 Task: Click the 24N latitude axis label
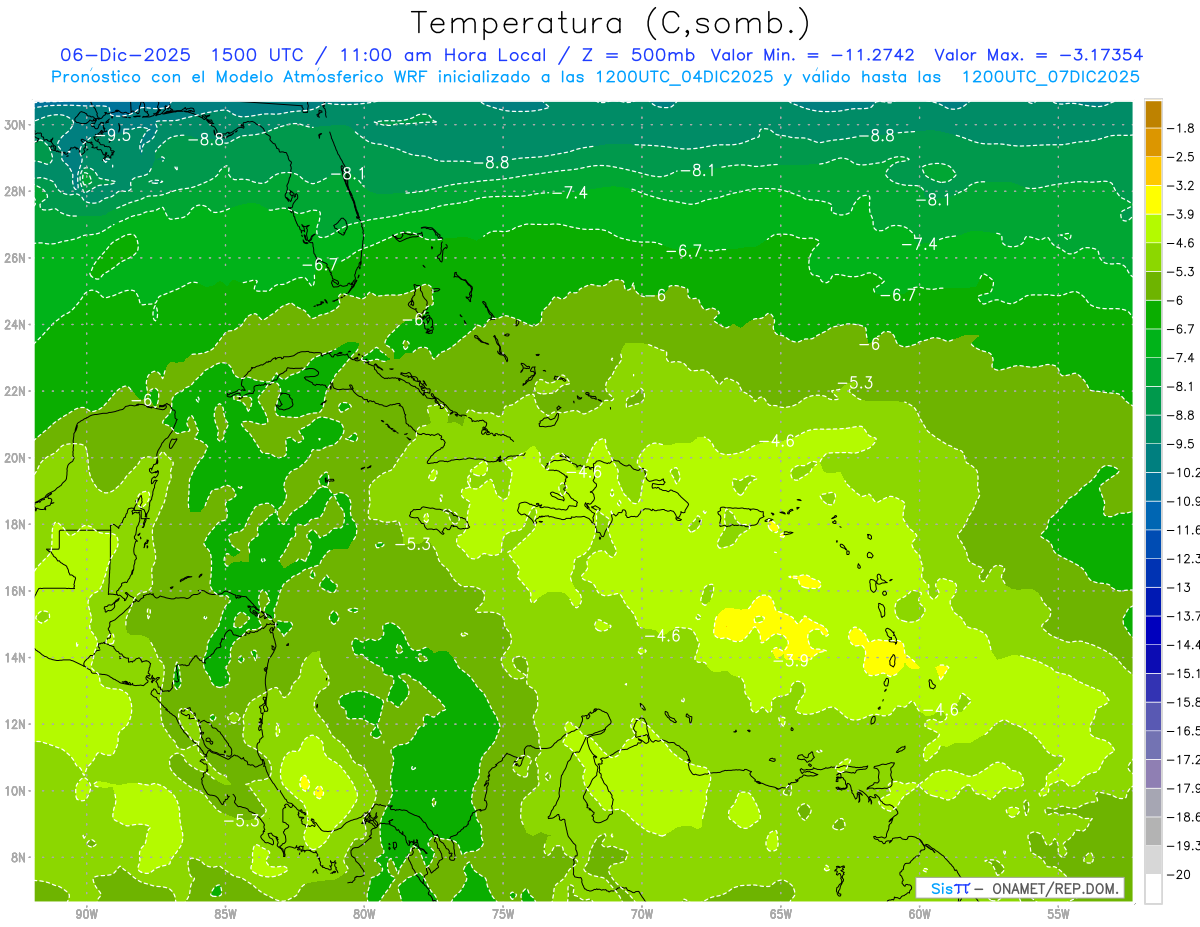16,325
